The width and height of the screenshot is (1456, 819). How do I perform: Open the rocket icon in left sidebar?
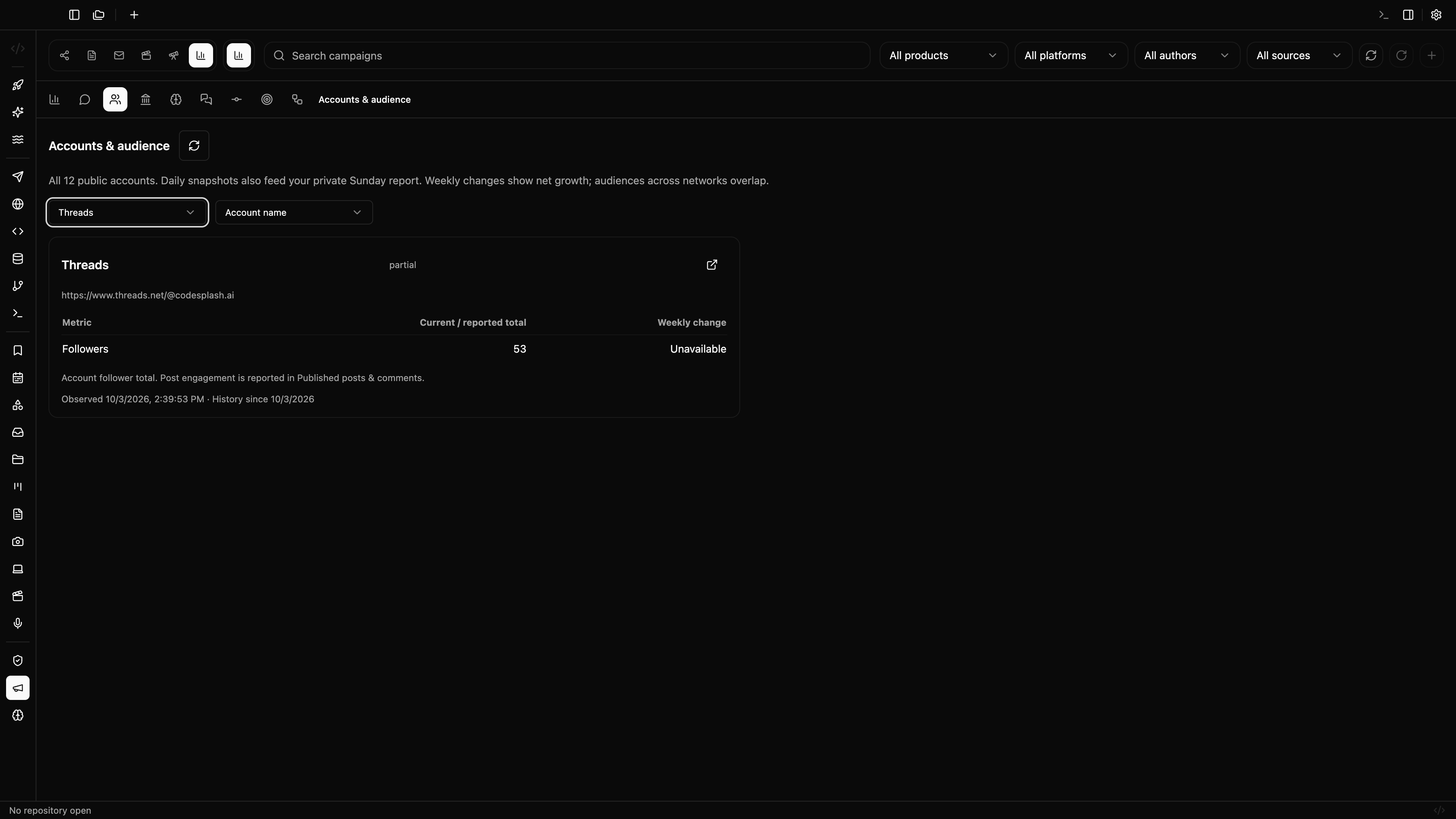17,85
